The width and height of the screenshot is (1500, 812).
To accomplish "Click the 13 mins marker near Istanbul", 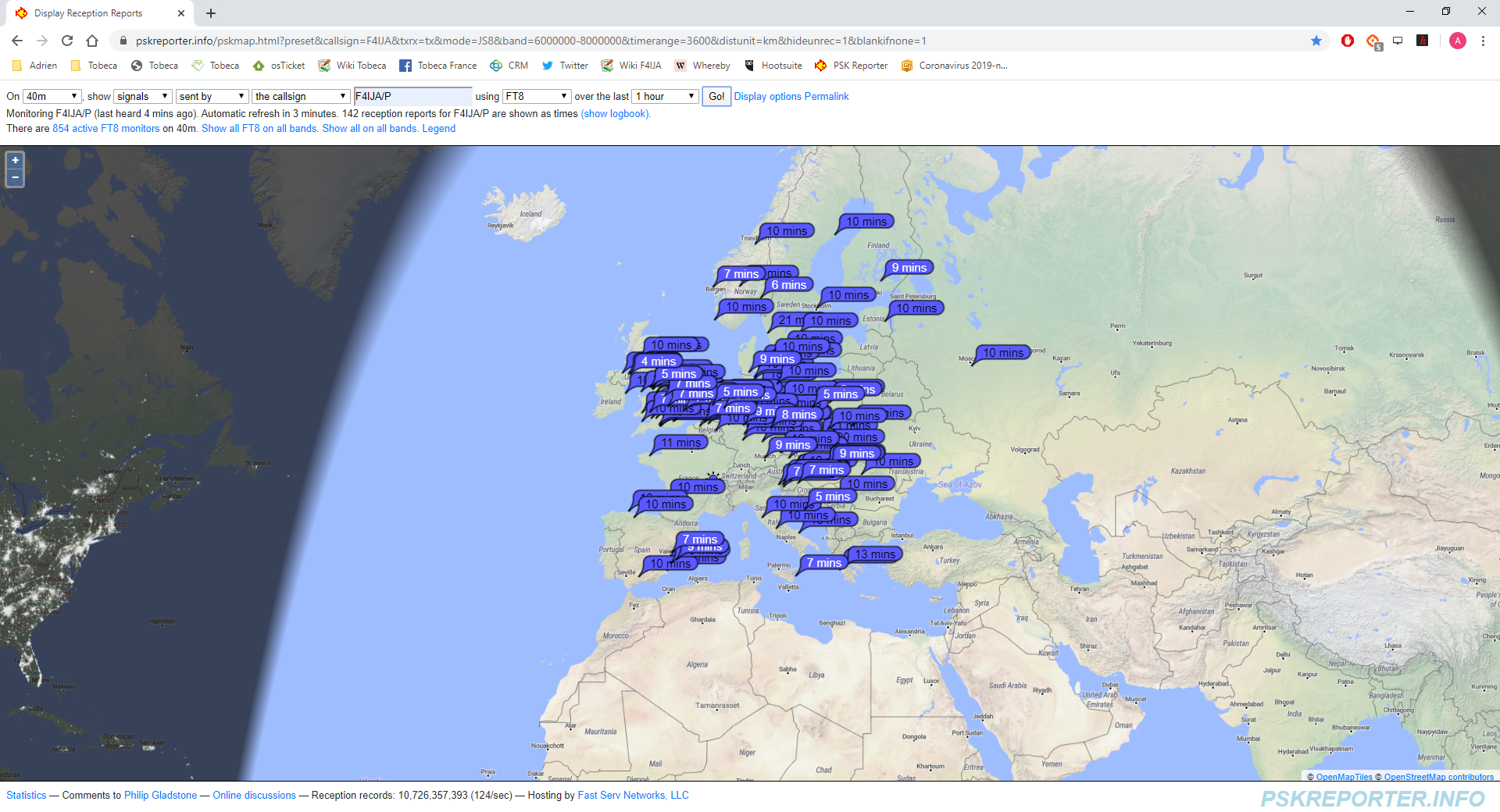I will pyautogui.click(x=875, y=554).
